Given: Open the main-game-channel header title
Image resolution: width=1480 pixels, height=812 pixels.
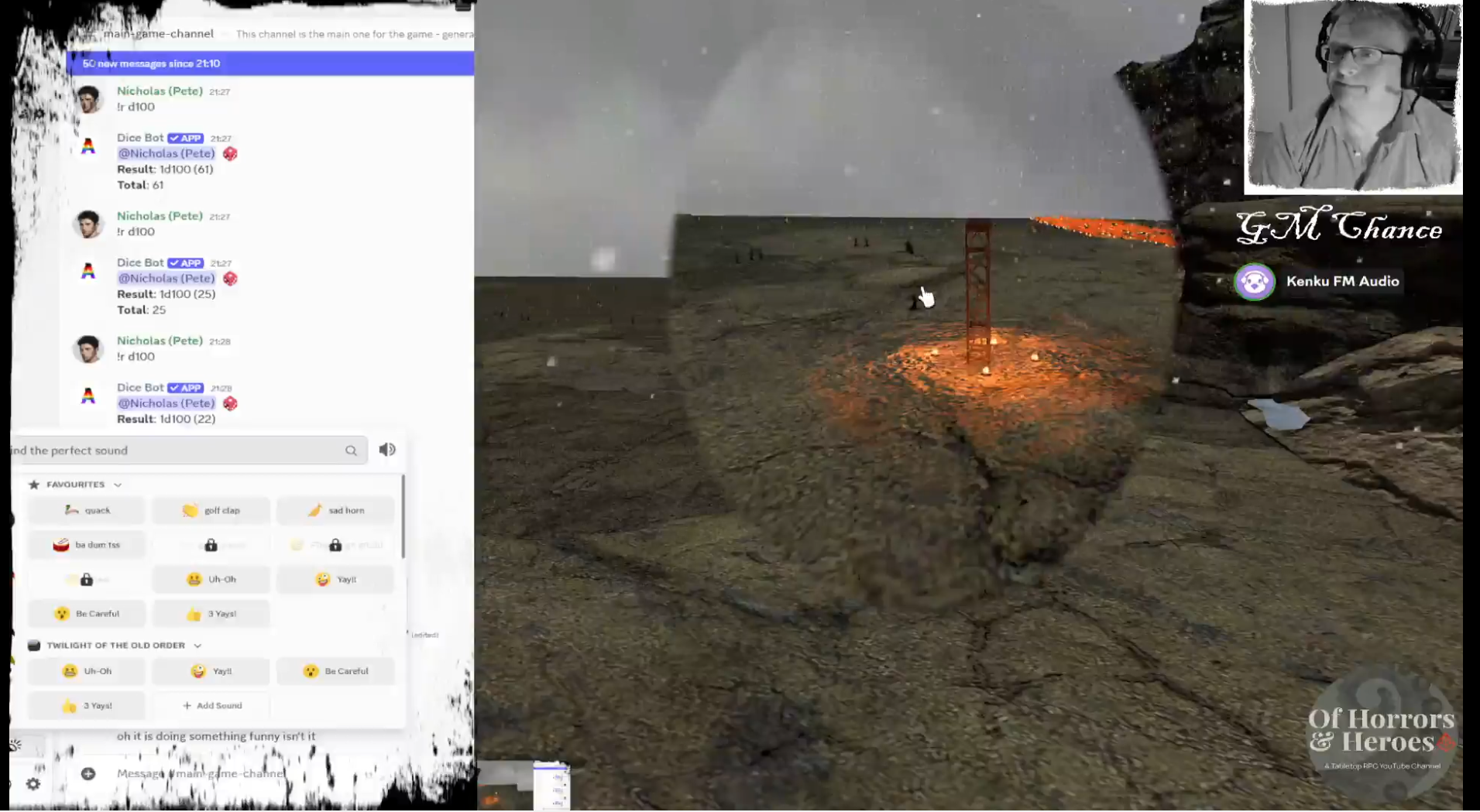Looking at the screenshot, I should pos(158,34).
